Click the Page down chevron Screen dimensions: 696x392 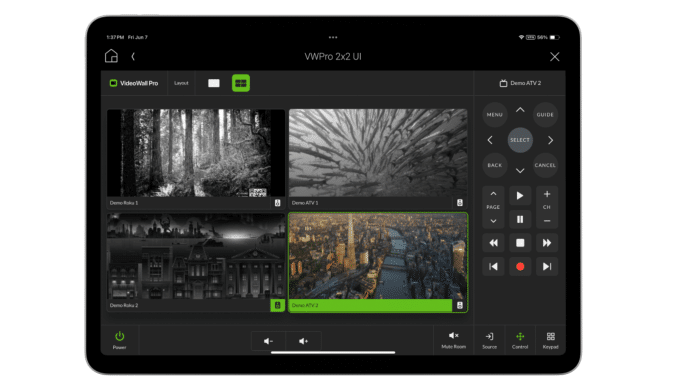click(493, 221)
